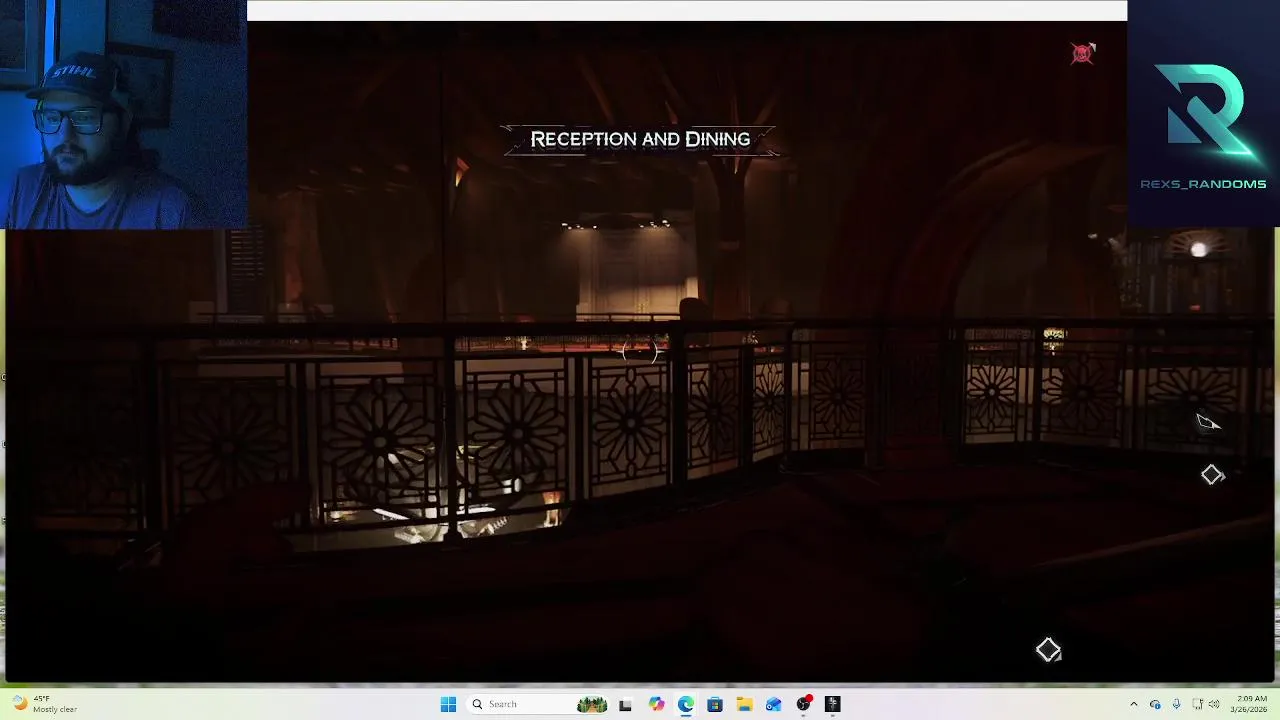Open File Explorer from the taskbar
1280x720 pixels.
(x=744, y=704)
